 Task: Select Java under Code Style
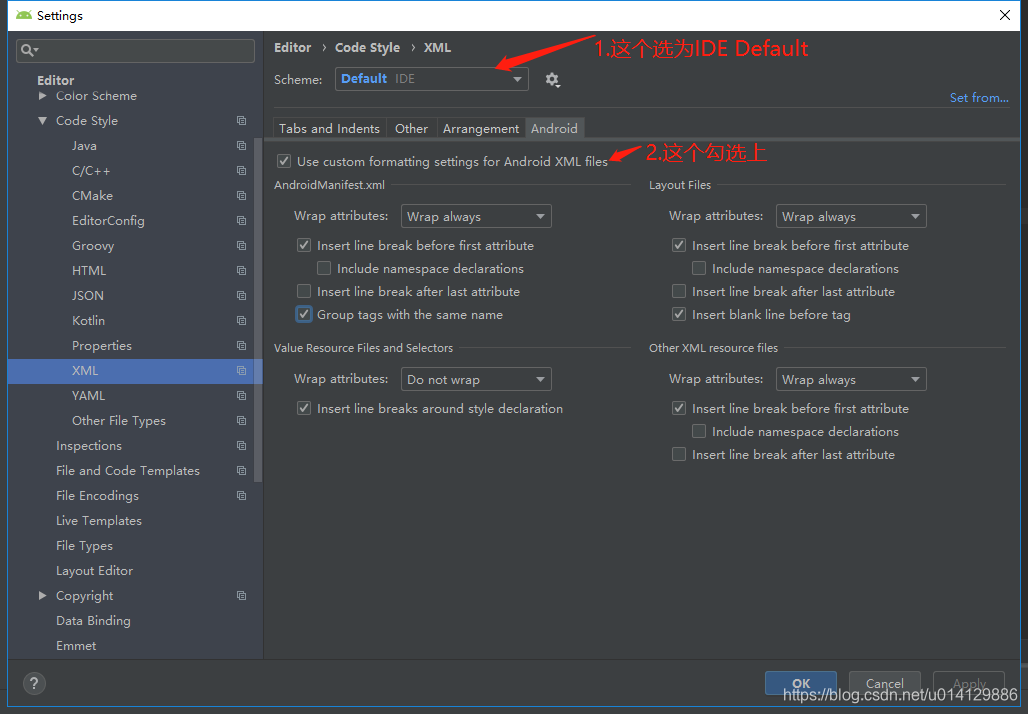tap(84, 146)
